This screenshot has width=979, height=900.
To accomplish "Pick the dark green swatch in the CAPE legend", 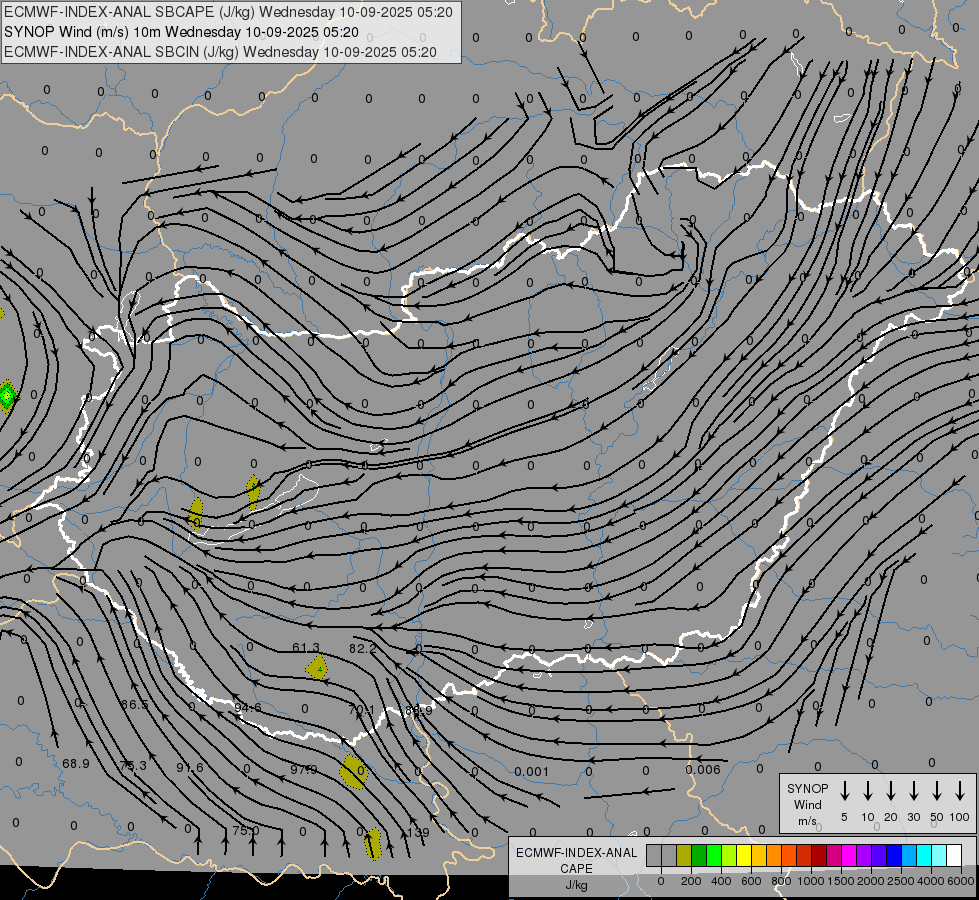I will point(699,856).
